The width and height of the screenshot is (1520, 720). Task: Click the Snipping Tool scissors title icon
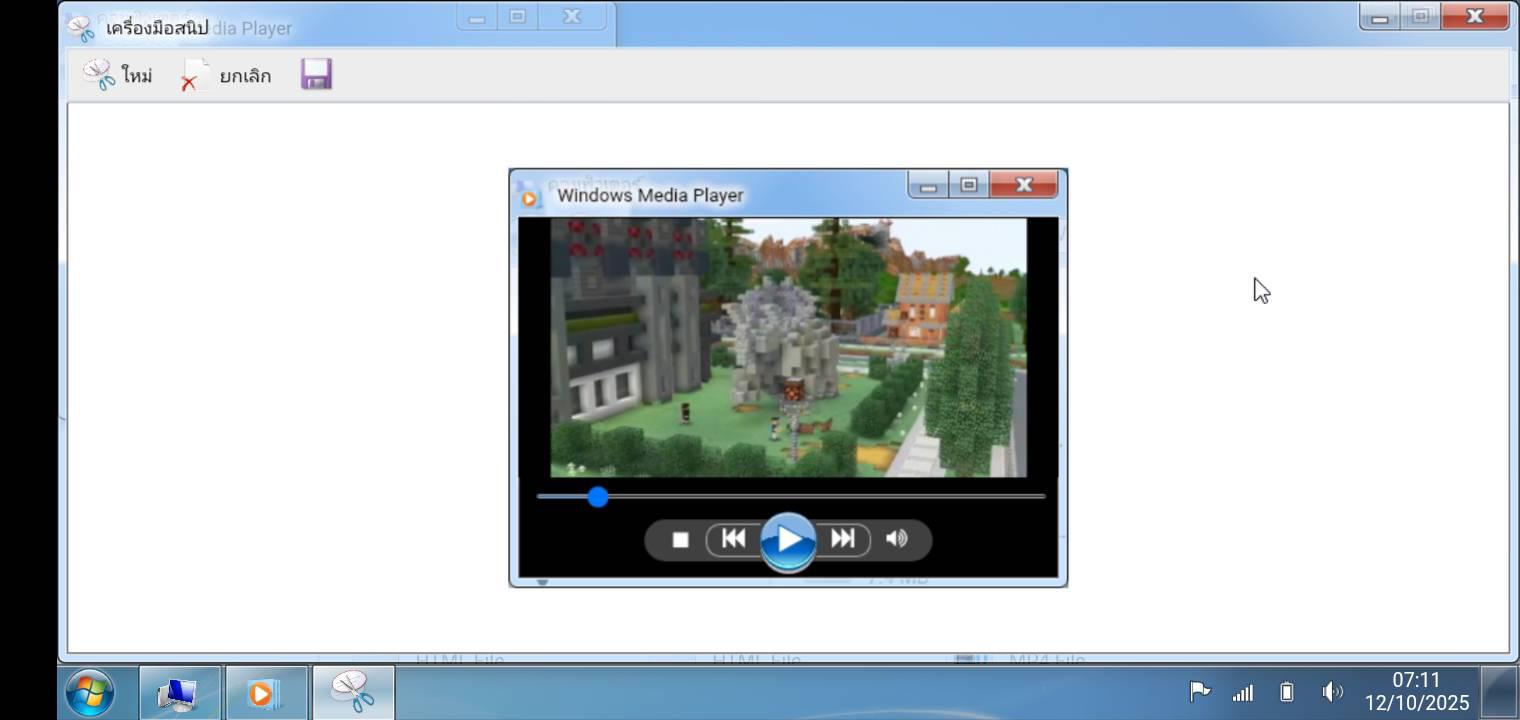(82, 28)
